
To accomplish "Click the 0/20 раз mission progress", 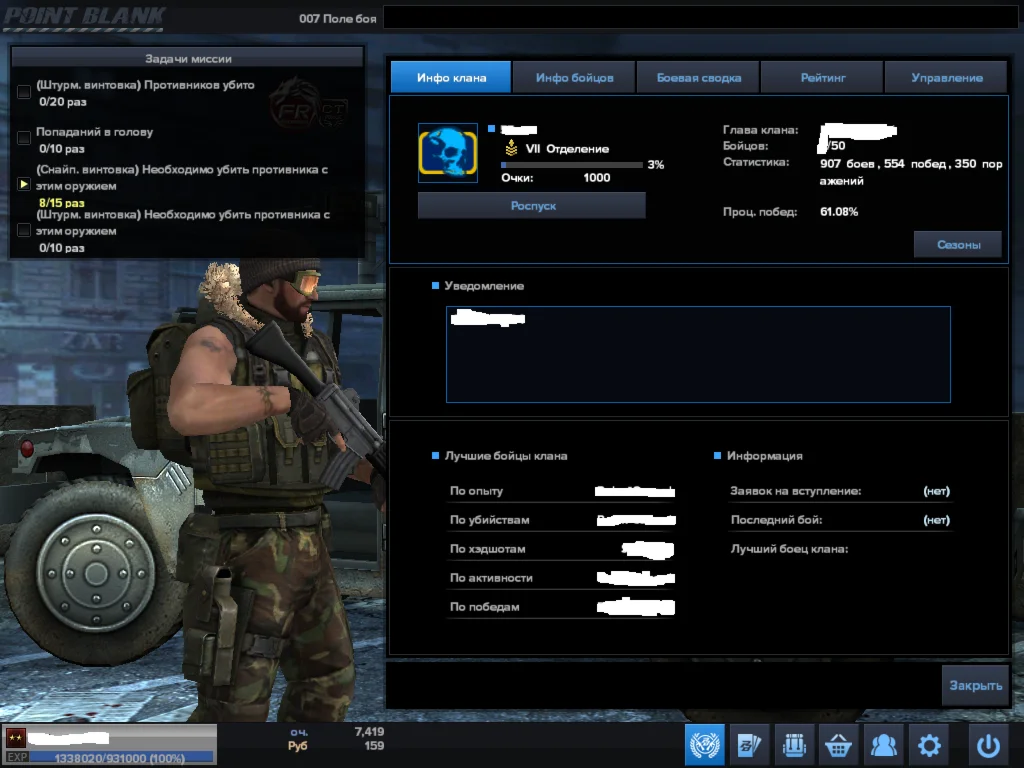I will [63, 101].
